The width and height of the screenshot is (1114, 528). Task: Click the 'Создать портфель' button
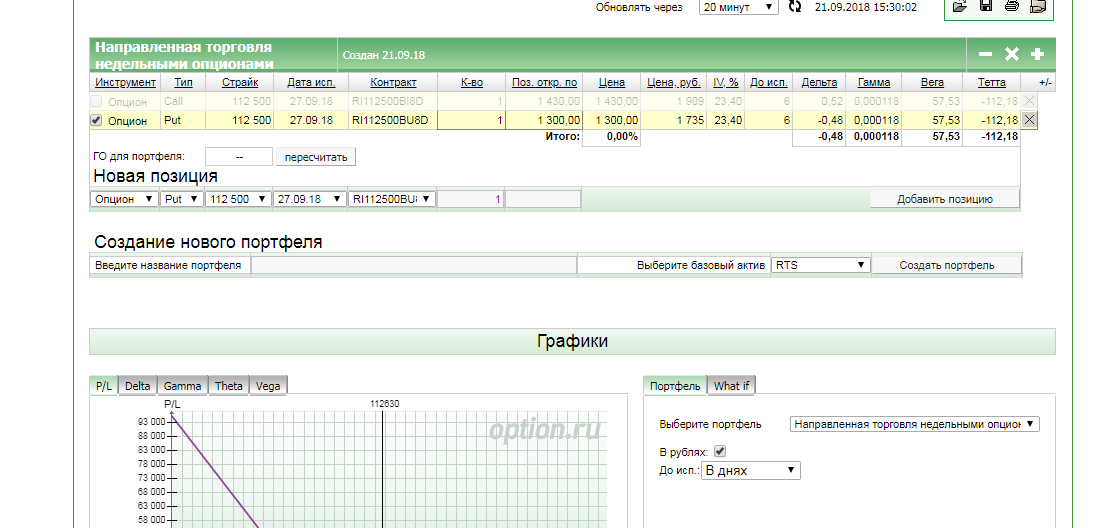coord(946,265)
